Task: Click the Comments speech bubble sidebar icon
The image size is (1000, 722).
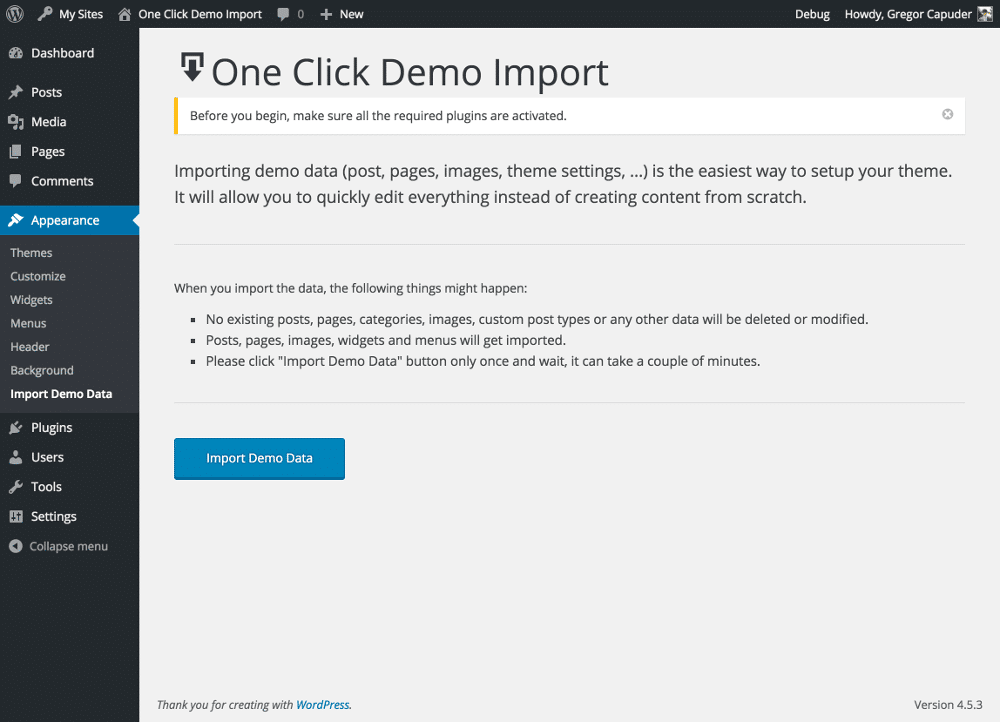Action: pyautogui.click(x=16, y=180)
